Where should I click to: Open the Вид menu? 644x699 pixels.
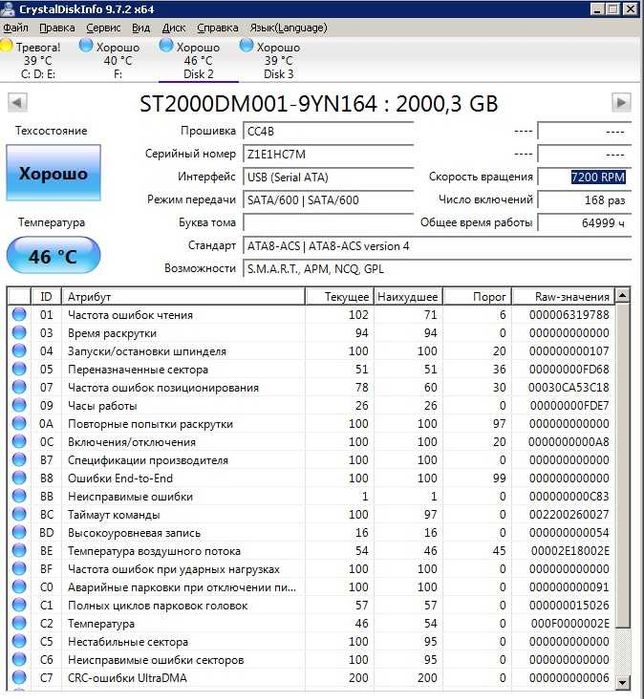141,28
